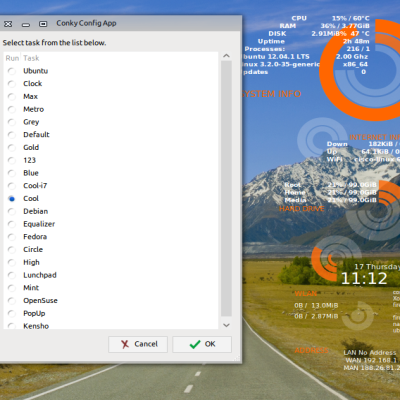The width and height of the screenshot is (400, 400).
Task: Click the 'Equalizer' task label
Action: pos(39,224)
